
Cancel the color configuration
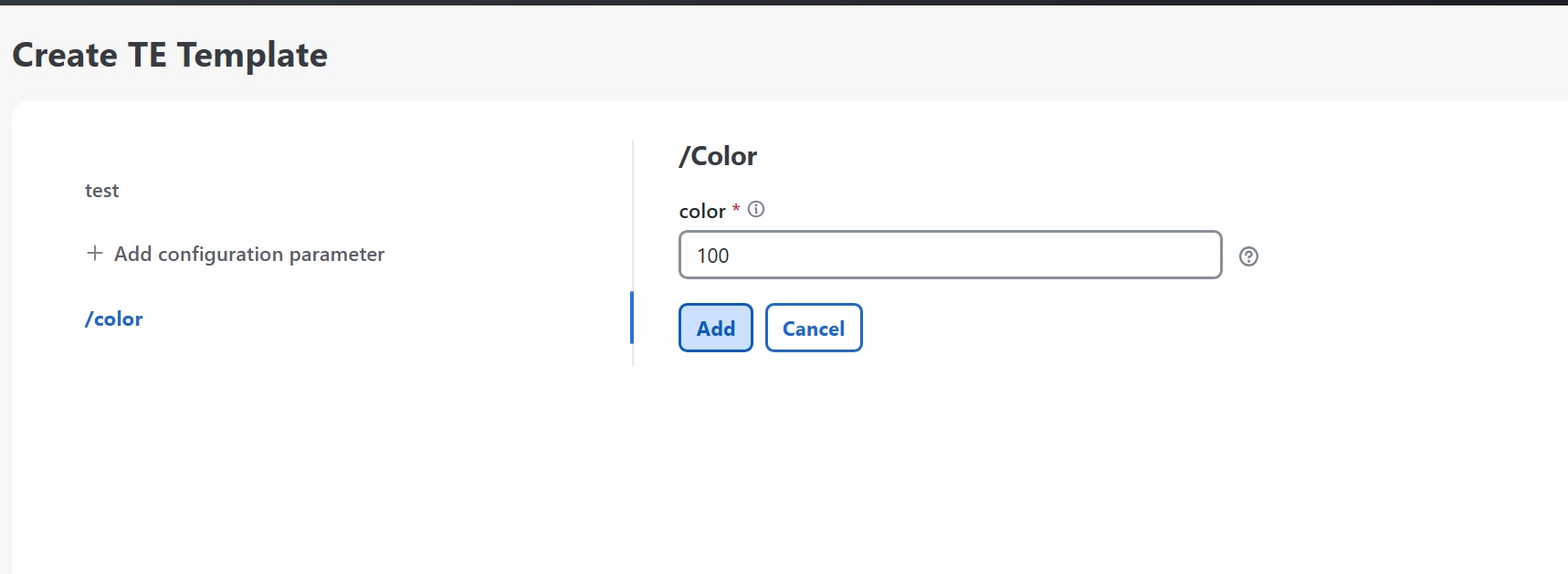[813, 327]
